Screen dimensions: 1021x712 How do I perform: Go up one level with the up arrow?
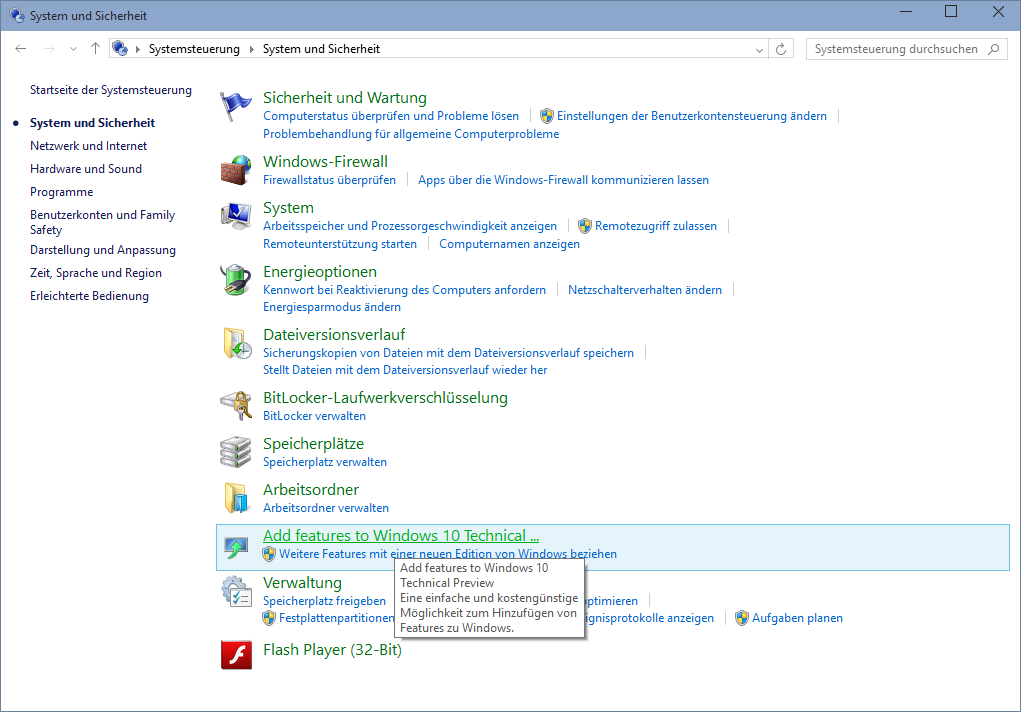[95, 48]
